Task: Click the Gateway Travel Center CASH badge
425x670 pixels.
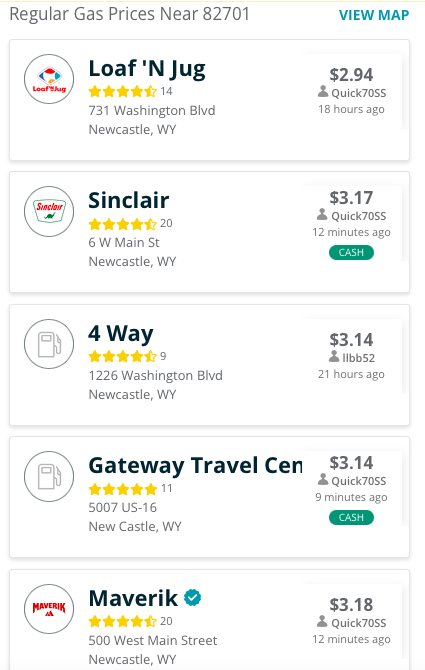Action: (x=351, y=517)
